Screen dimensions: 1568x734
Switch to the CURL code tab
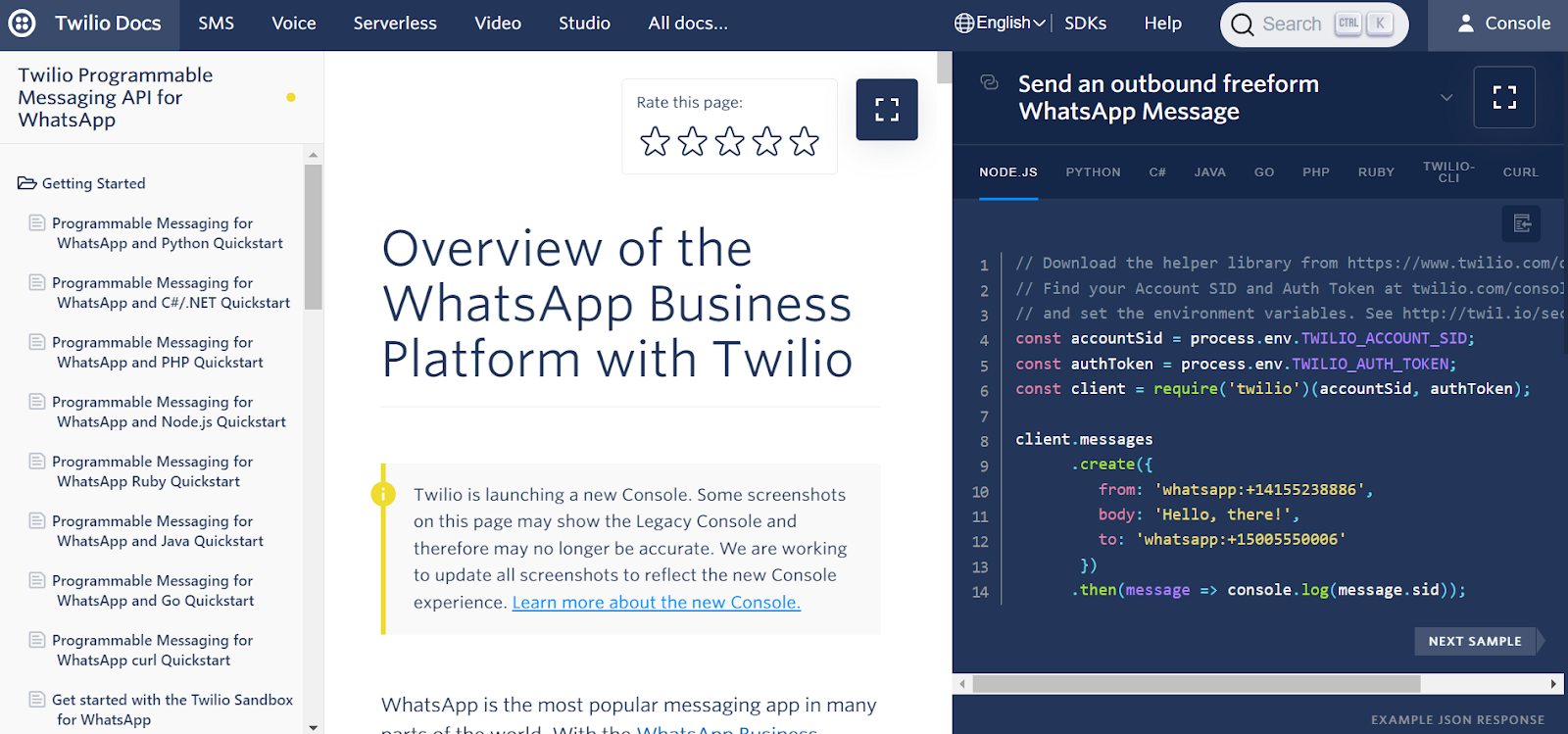click(1521, 172)
